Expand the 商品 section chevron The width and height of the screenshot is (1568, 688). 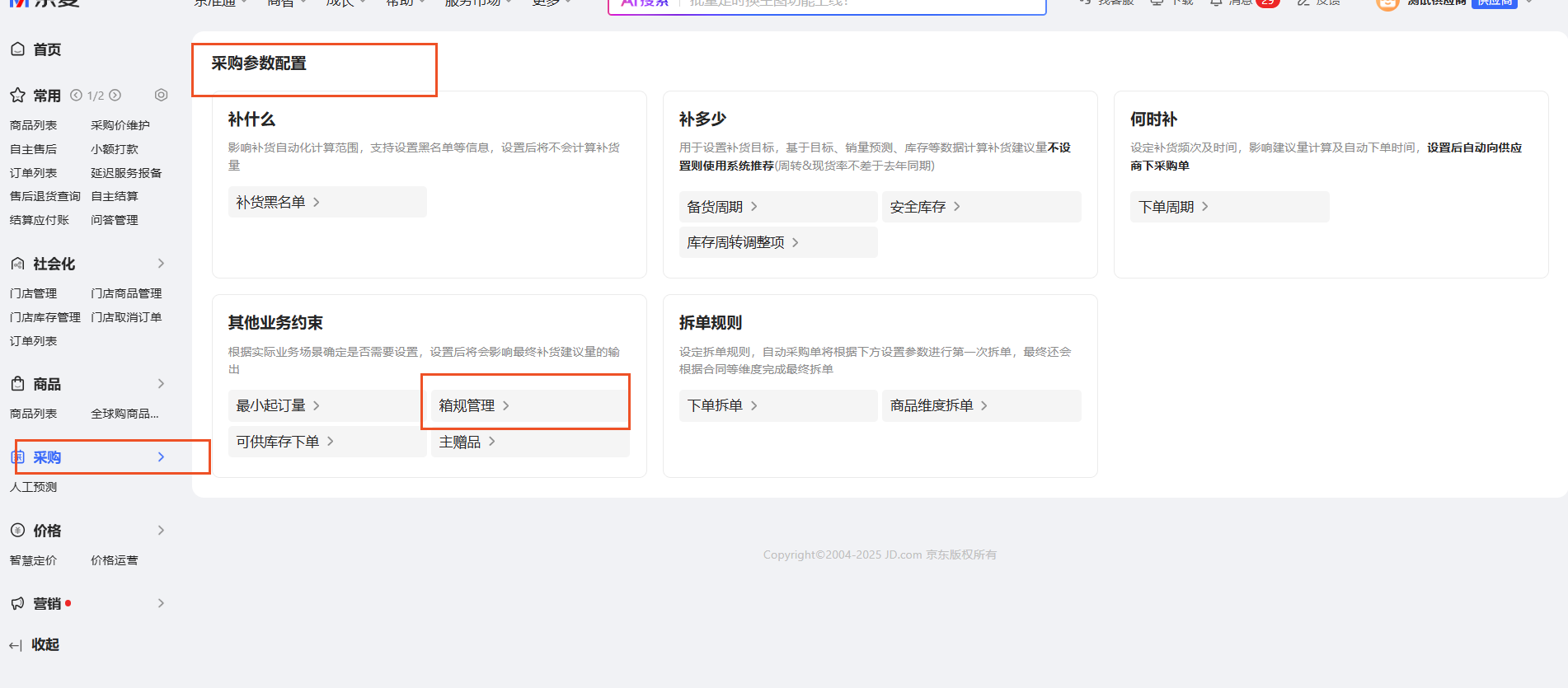(161, 384)
